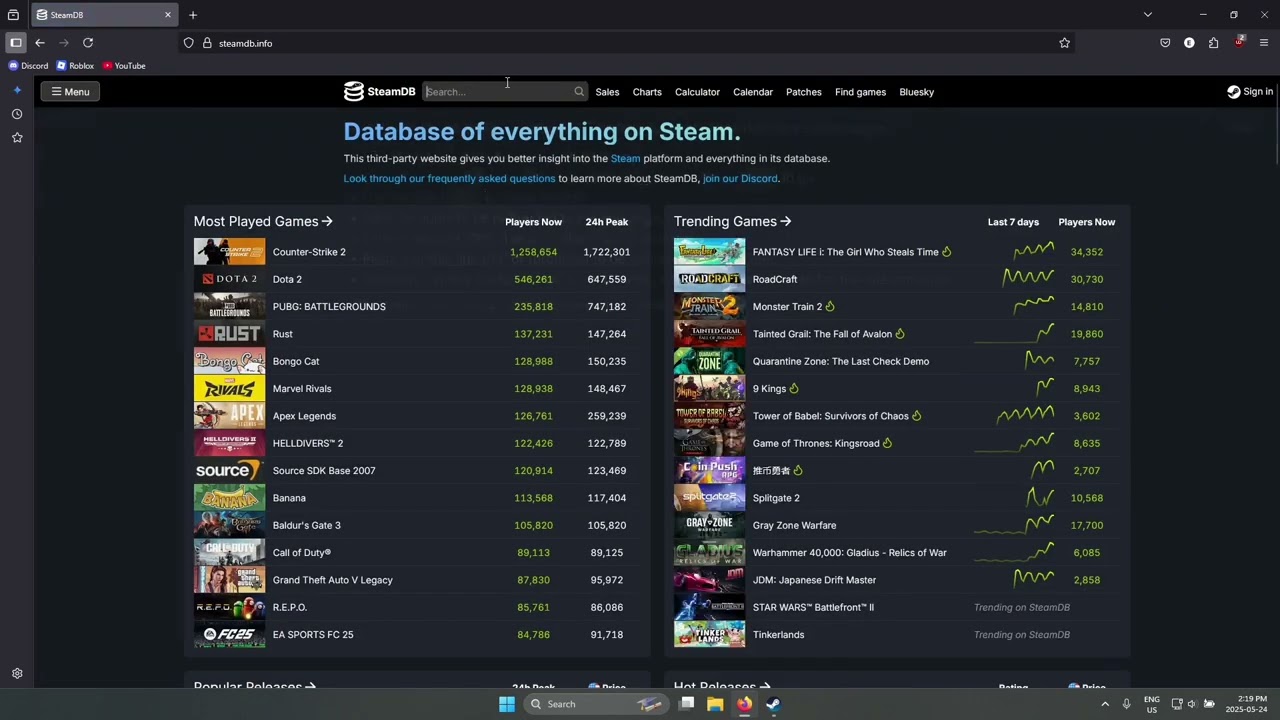
Task: Open the Calculator page
Action: pyautogui.click(x=697, y=92)
